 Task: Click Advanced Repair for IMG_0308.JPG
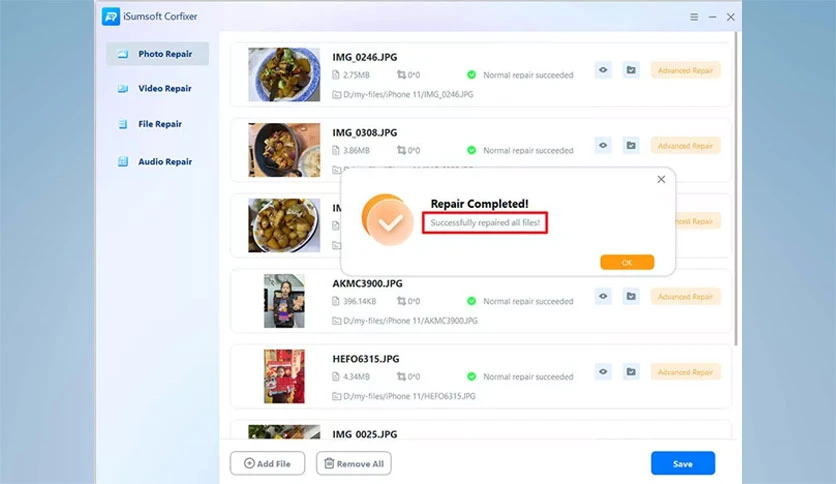pos(685,146)
